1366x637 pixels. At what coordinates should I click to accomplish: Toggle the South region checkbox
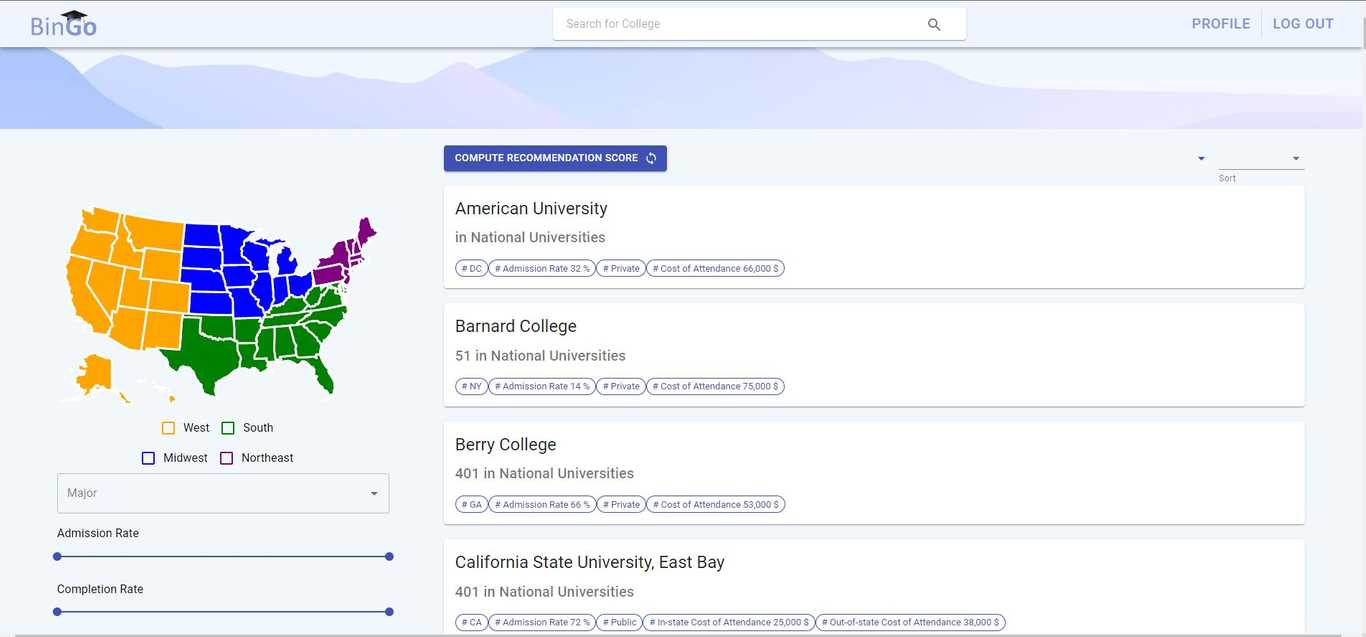tap(228, 428)
